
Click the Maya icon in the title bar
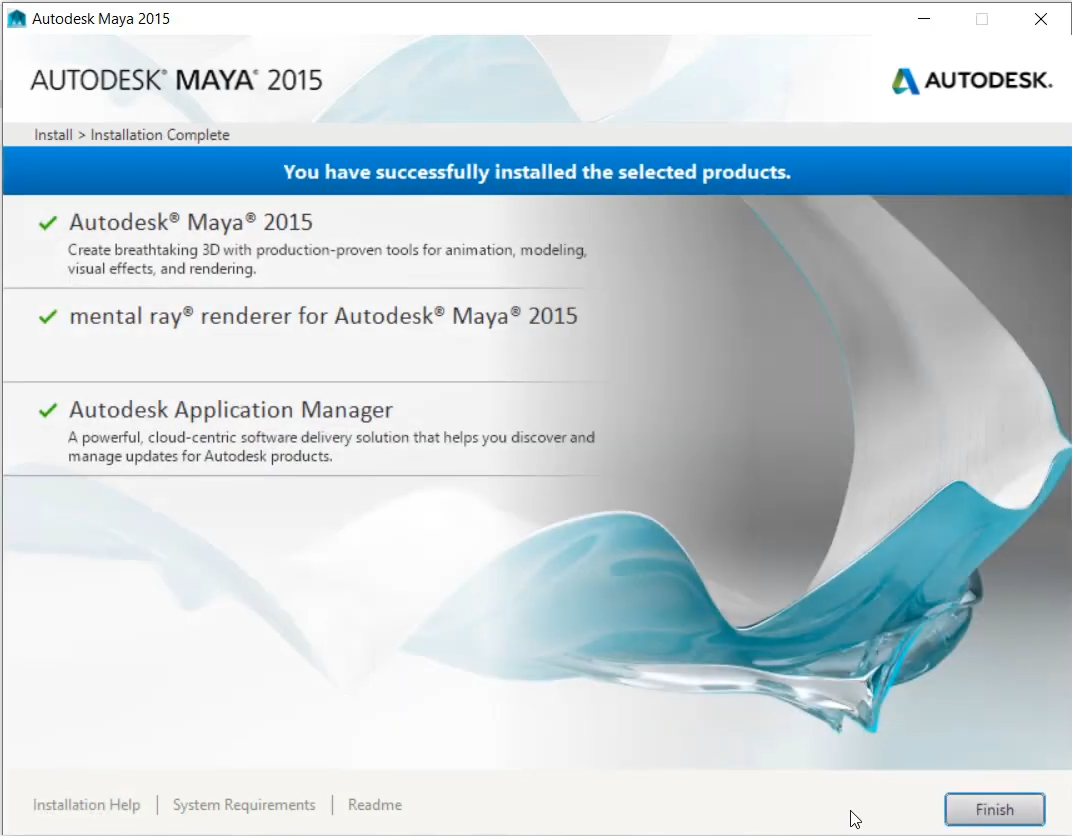[16, 19]
